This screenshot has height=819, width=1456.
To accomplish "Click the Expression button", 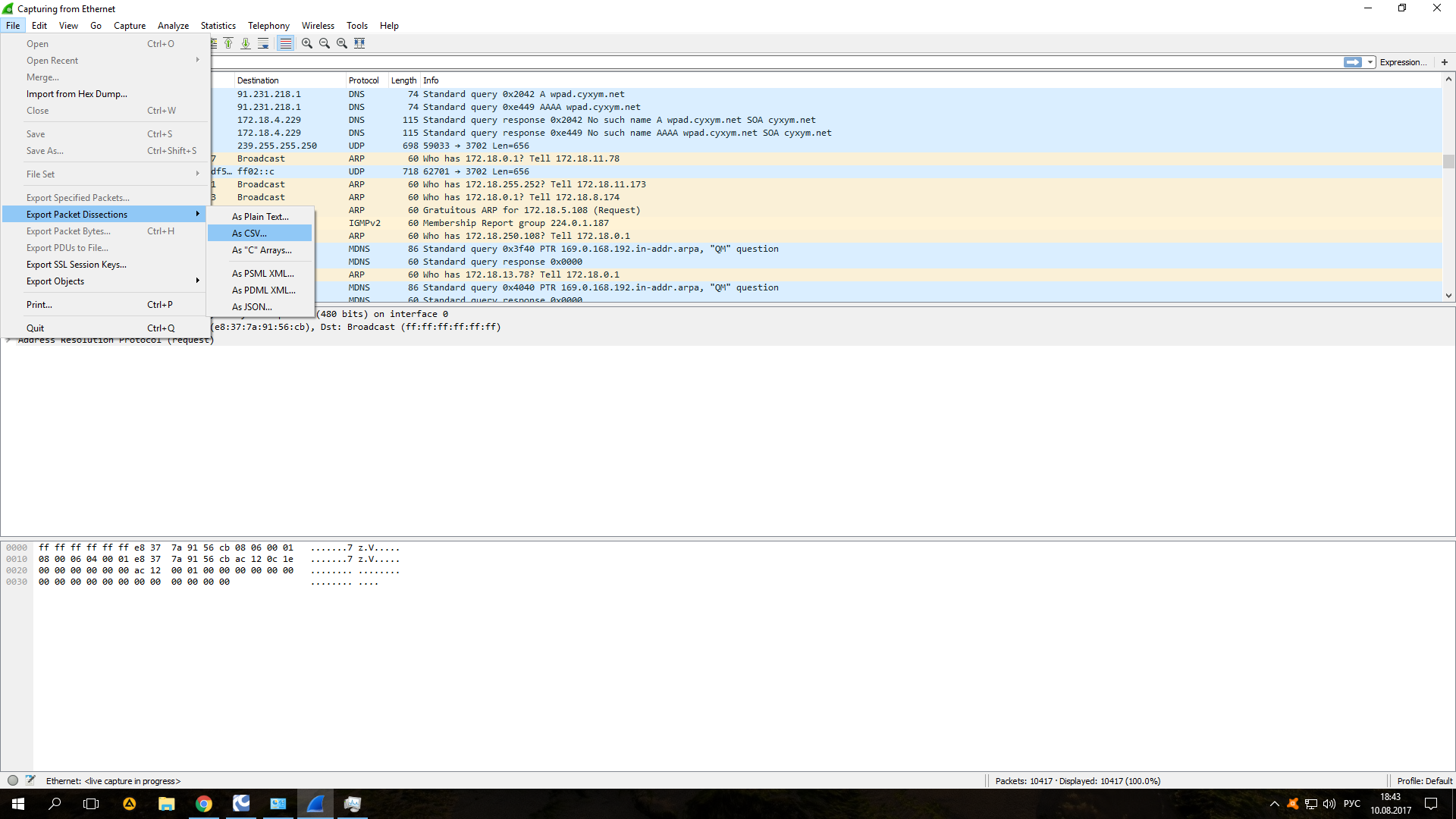I will (1402, 62).
